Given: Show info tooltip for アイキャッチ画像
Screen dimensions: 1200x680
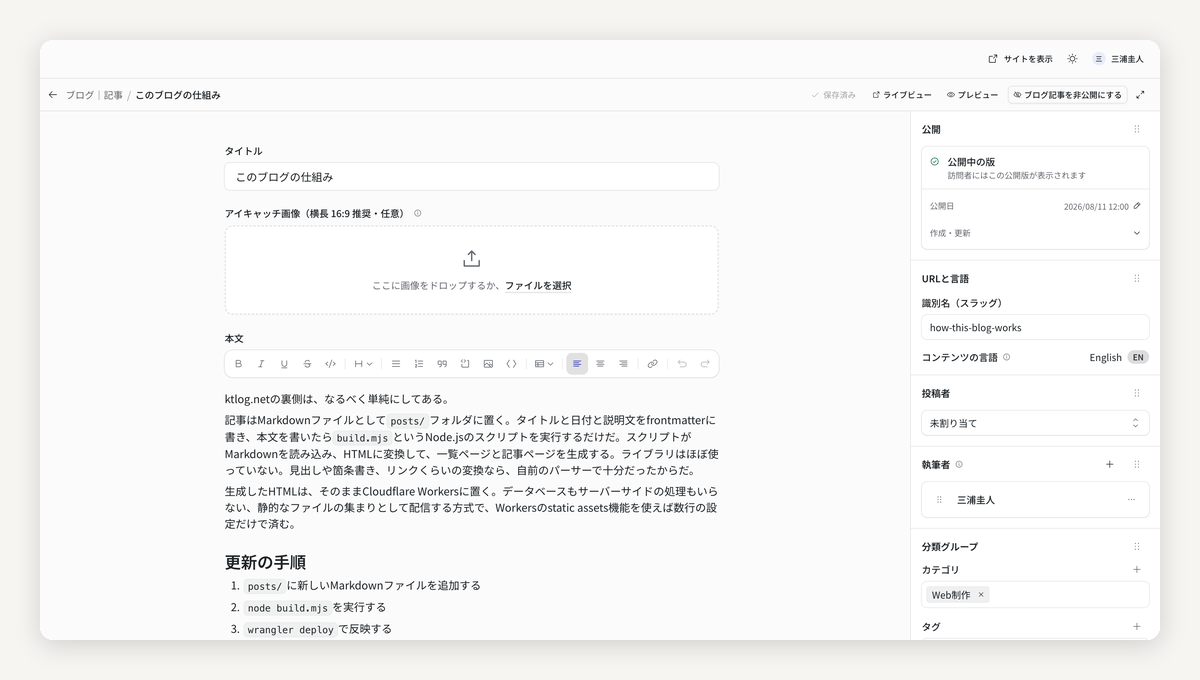Looking at the screenshot, I should click(x=418, y=213).
